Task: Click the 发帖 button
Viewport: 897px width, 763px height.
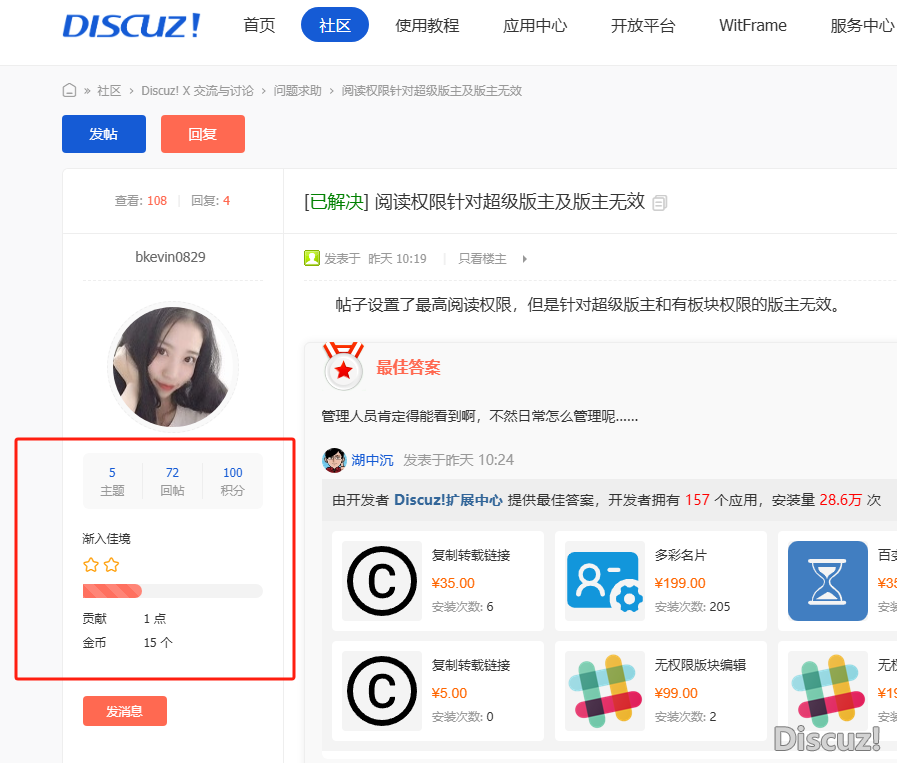Action: (x=103, y=133)
